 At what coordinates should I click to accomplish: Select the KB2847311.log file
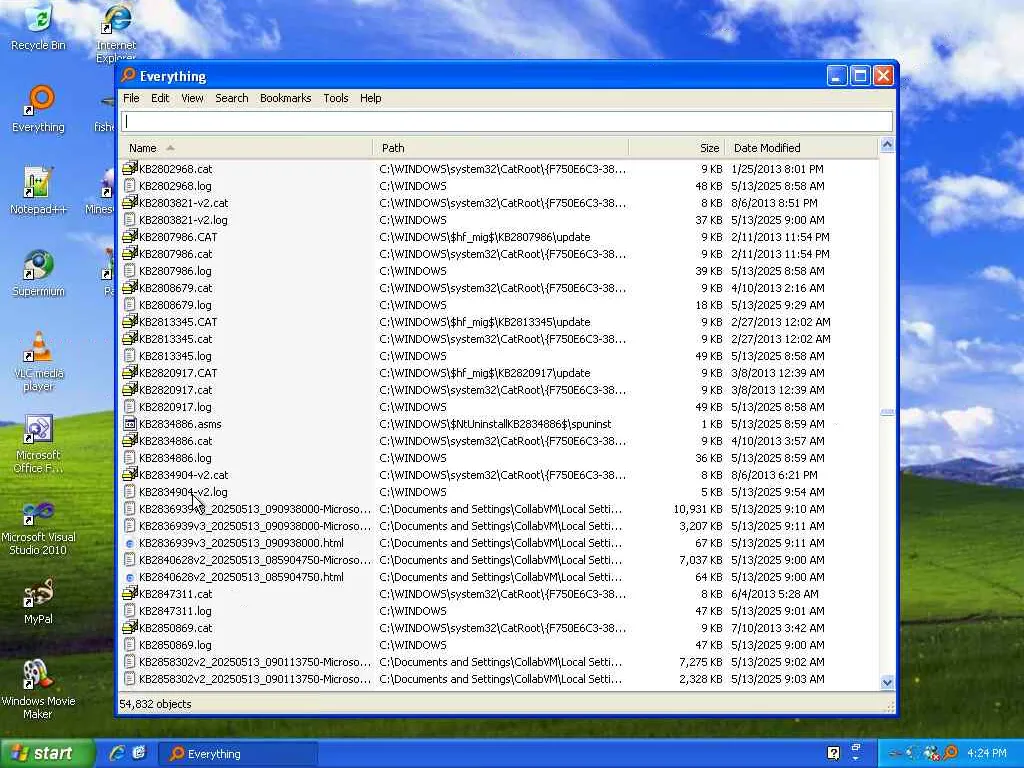coord(175,611)
